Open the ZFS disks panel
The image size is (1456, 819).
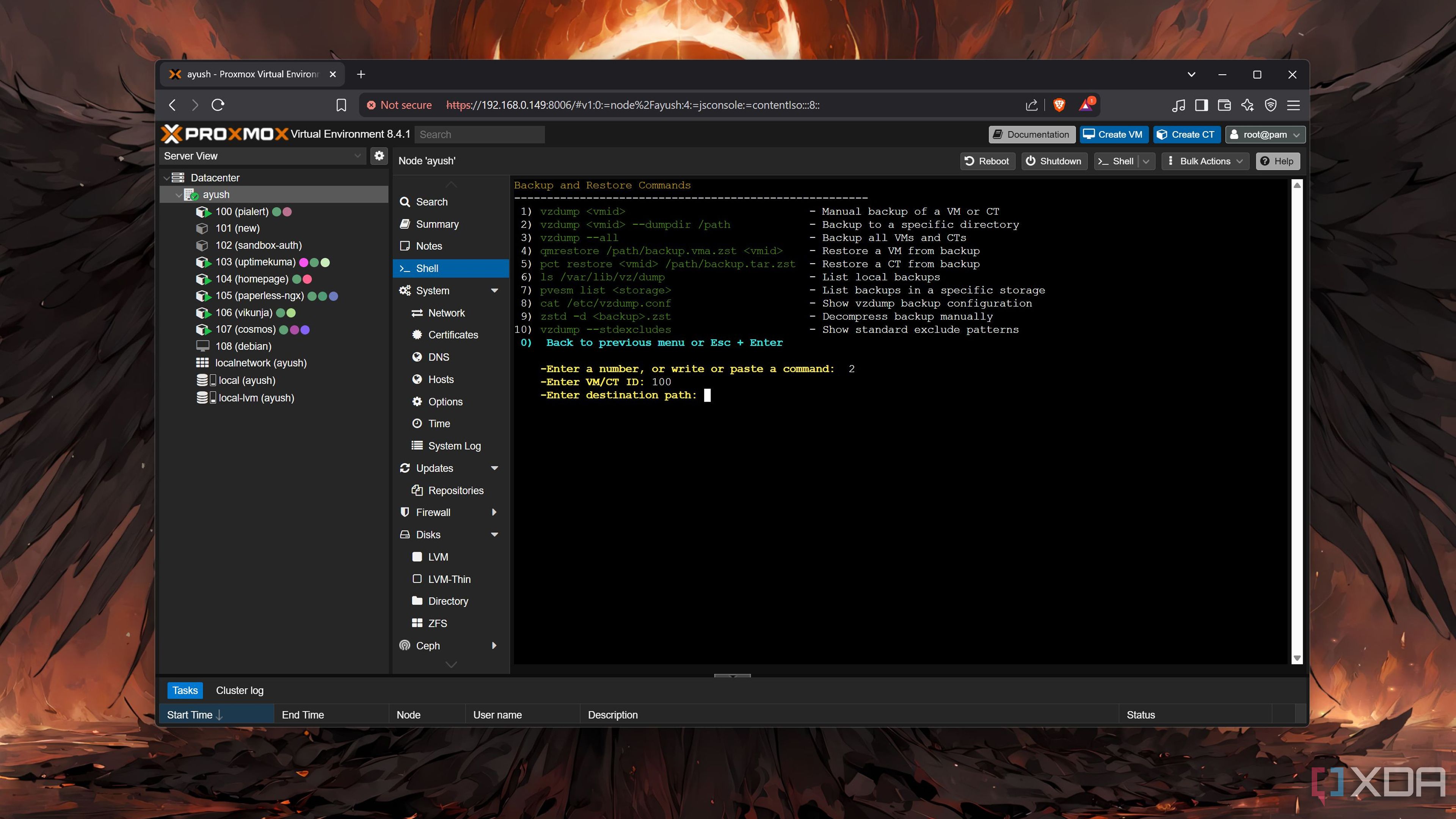click(x=437, y=623)
